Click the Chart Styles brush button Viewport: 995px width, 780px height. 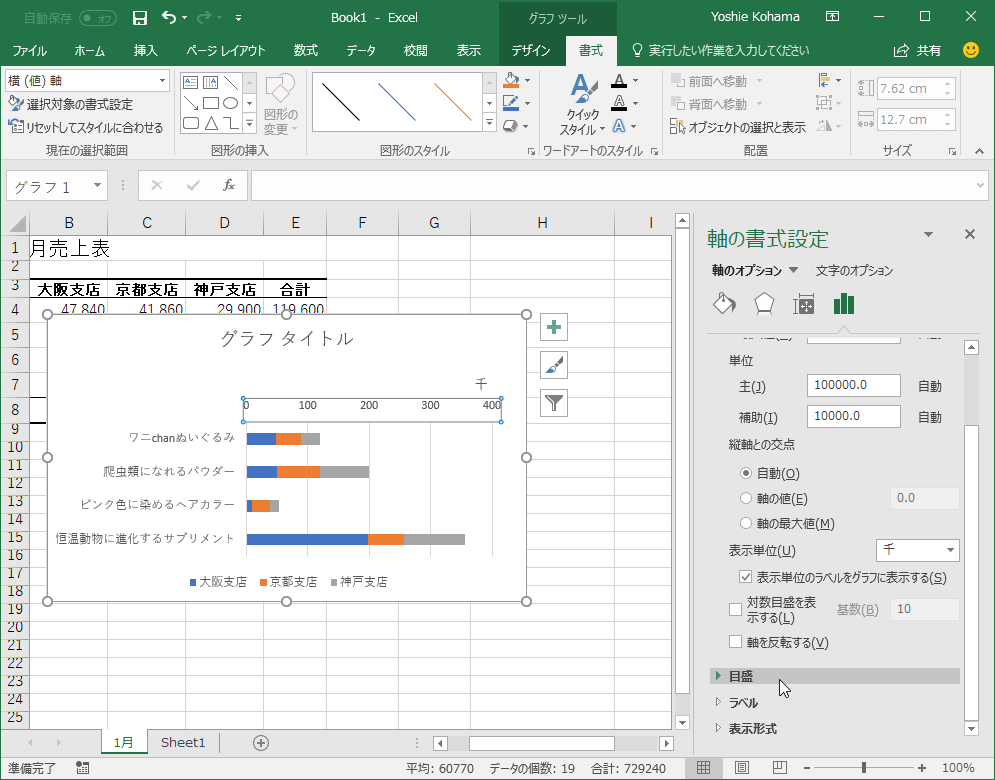[554, 365]
